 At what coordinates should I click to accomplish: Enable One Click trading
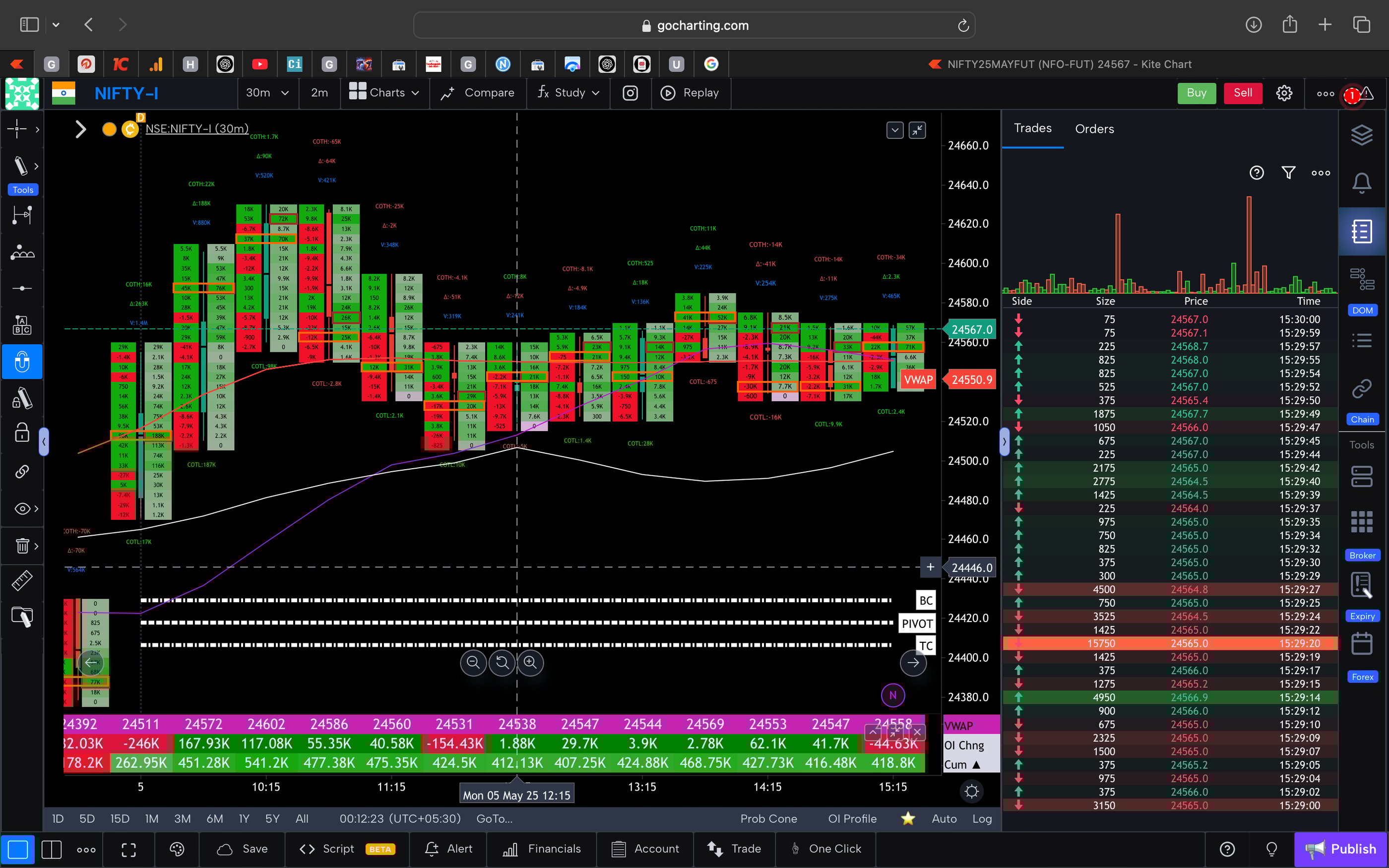[x=826, y=849]
